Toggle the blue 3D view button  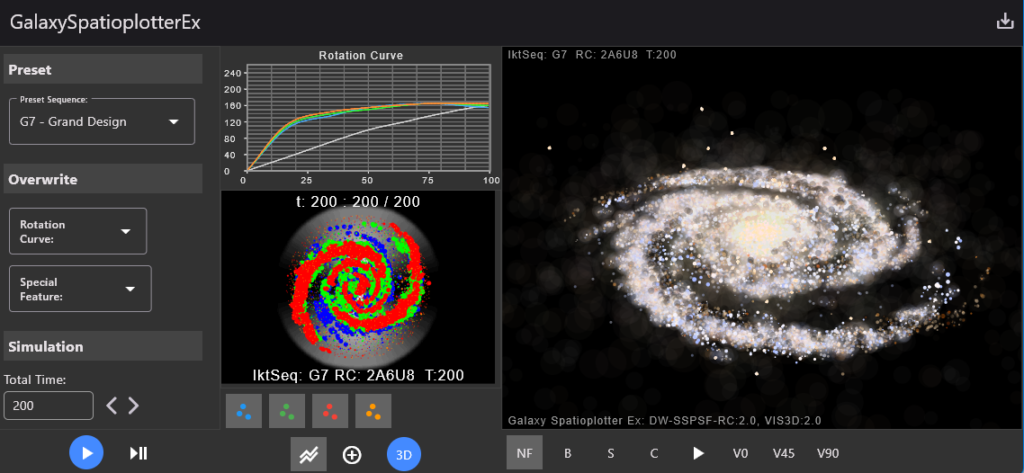[404, 454]
